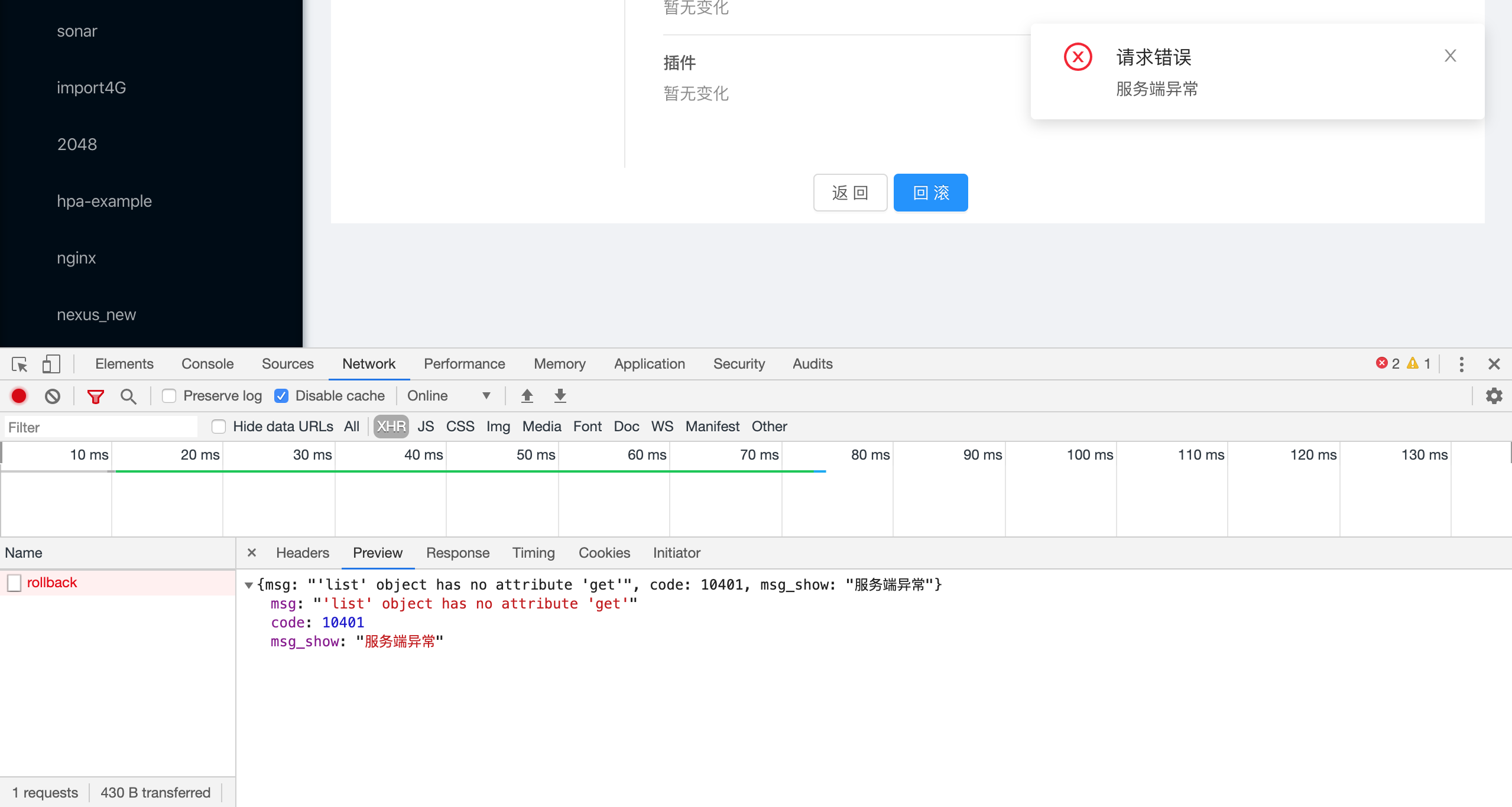The height and width of the screenshot is (807, 1512).
Task: Open network search magnifier
Action: (x=128, y=396)
